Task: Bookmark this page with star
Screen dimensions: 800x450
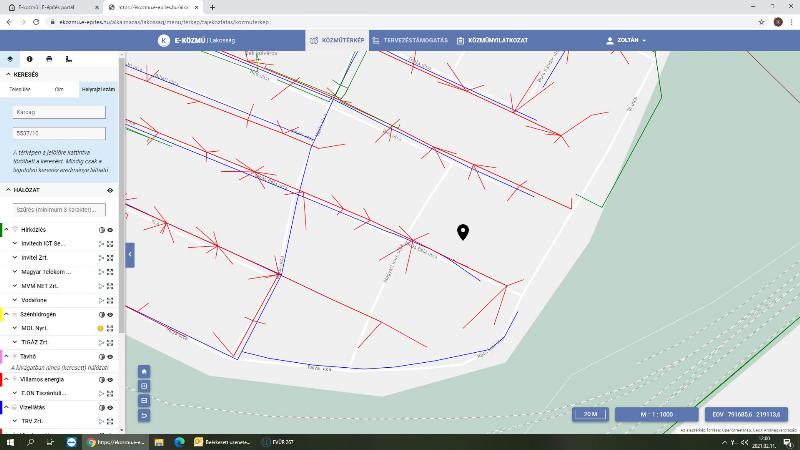Action: 761,22
